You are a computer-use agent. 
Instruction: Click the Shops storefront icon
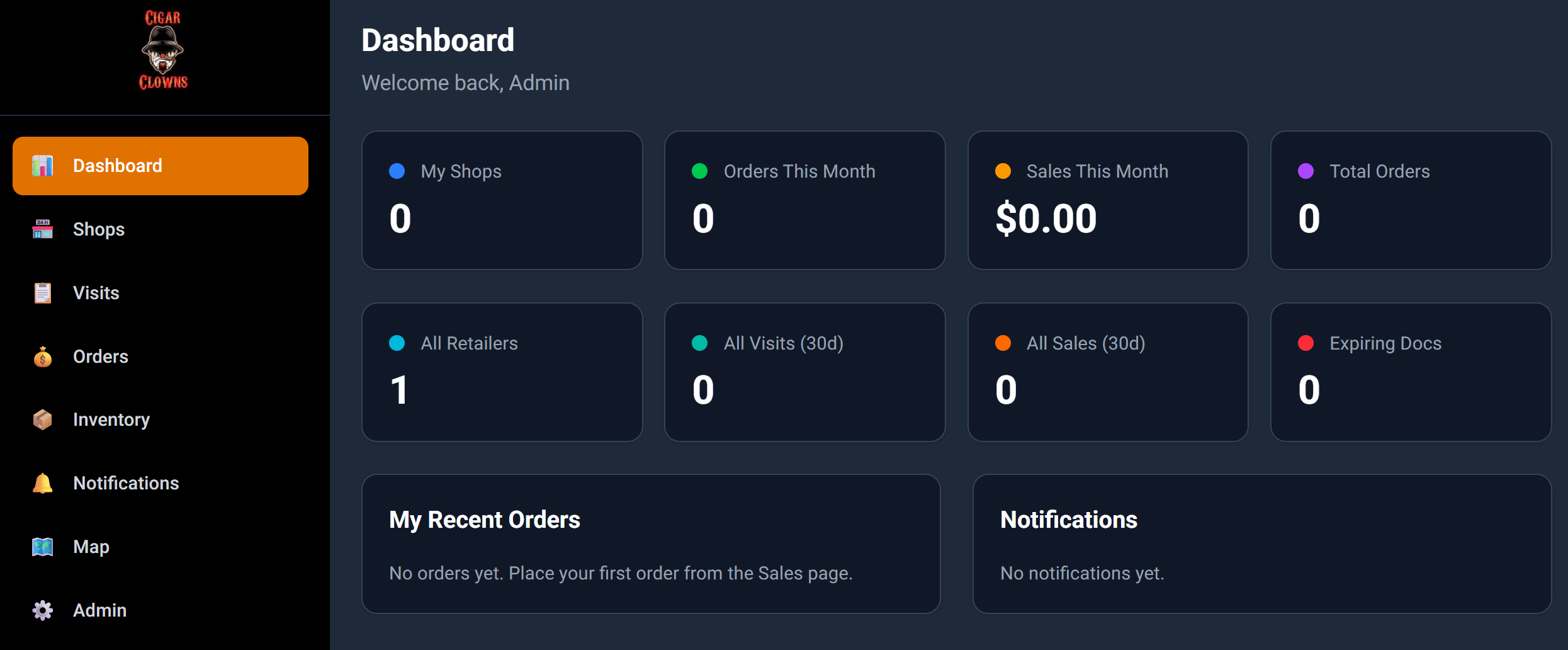click(43, 229)
